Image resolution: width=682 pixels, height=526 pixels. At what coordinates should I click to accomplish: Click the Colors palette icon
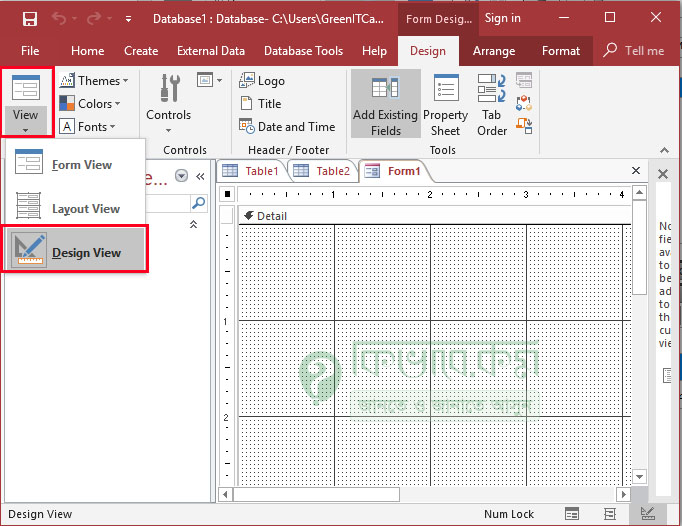click(67, 104)
